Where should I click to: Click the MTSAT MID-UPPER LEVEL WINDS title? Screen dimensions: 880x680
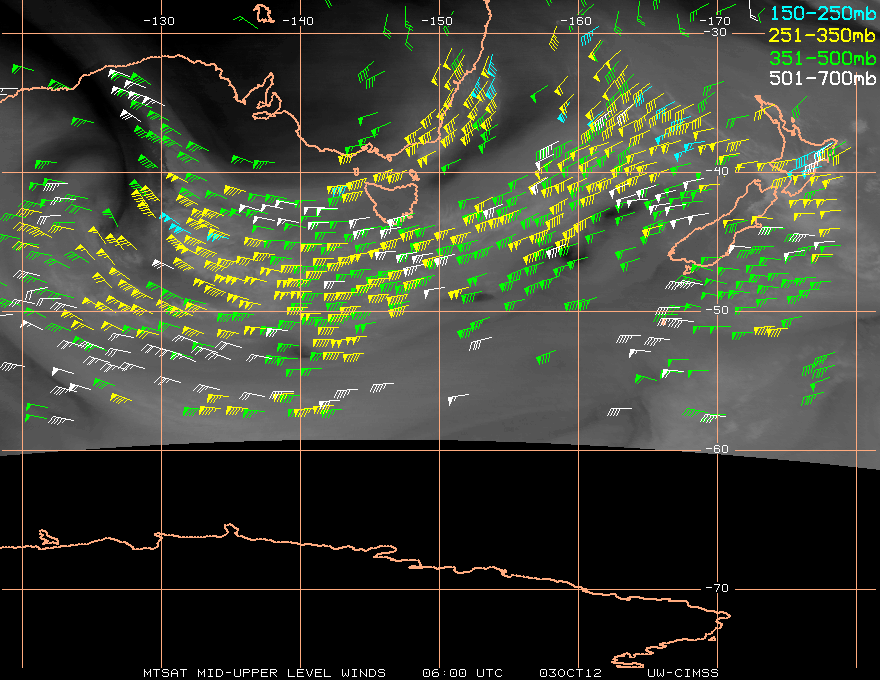[x=264, y=673]
